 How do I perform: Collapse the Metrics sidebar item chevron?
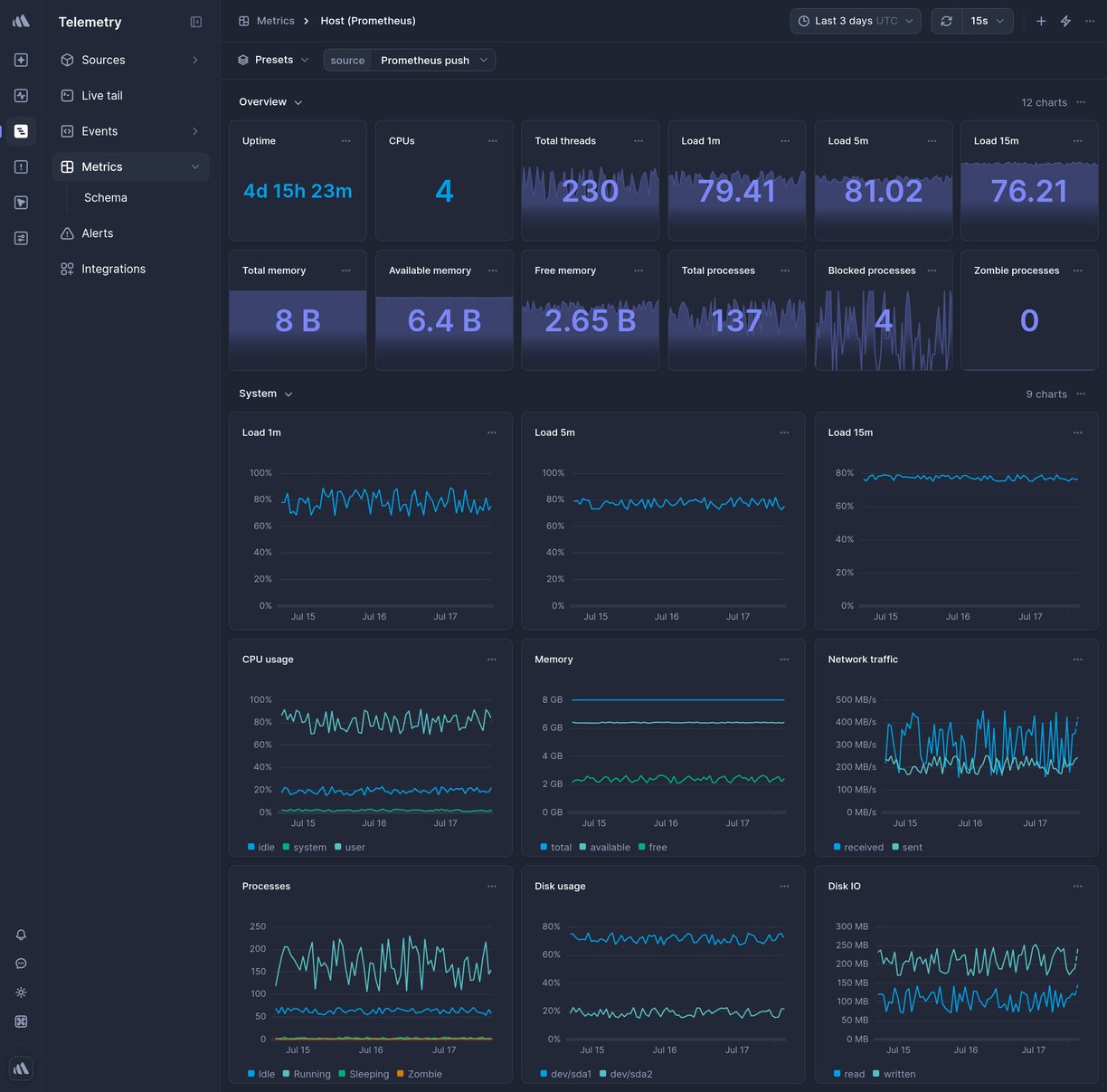pyautogui.click(x=194, y=166)
